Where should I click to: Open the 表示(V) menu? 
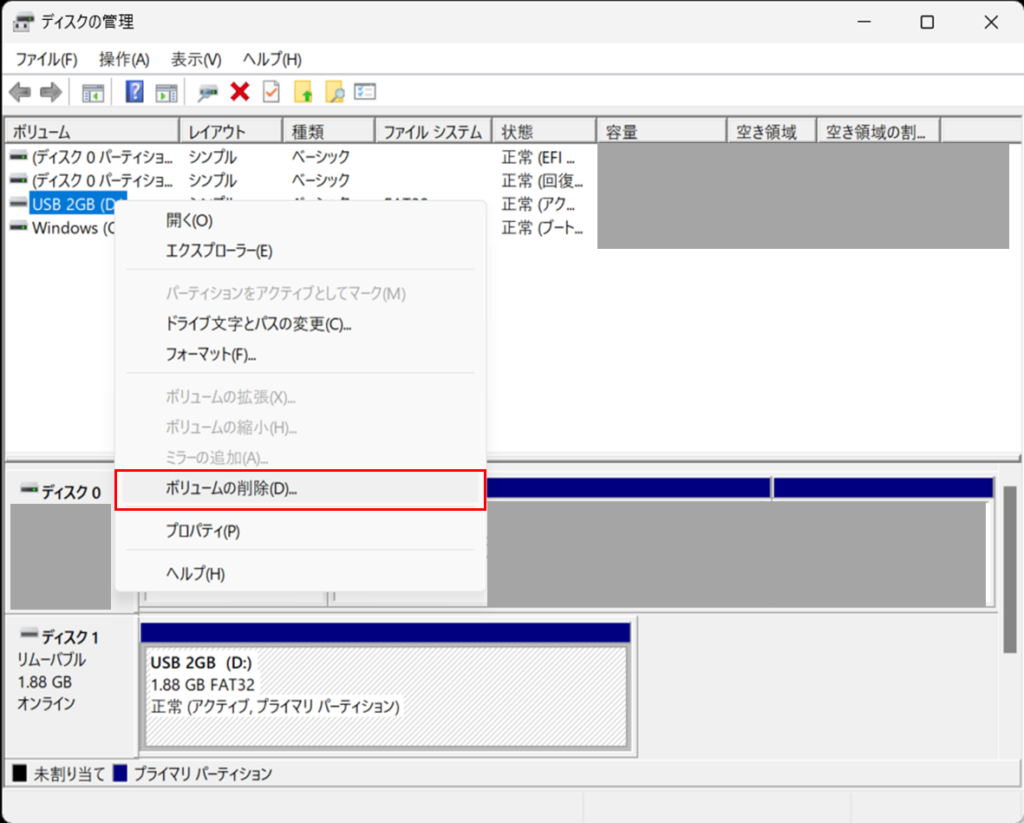(x=196, y=59)
